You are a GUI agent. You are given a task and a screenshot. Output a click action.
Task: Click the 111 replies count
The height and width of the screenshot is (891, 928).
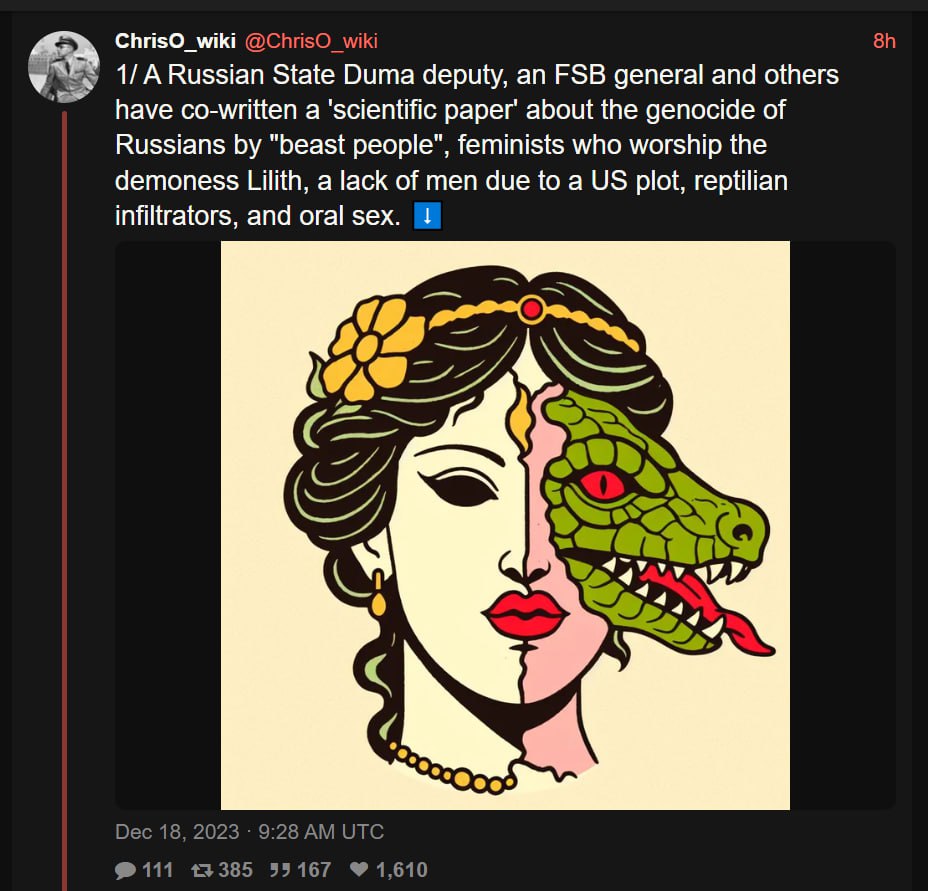tap(157, 870)
